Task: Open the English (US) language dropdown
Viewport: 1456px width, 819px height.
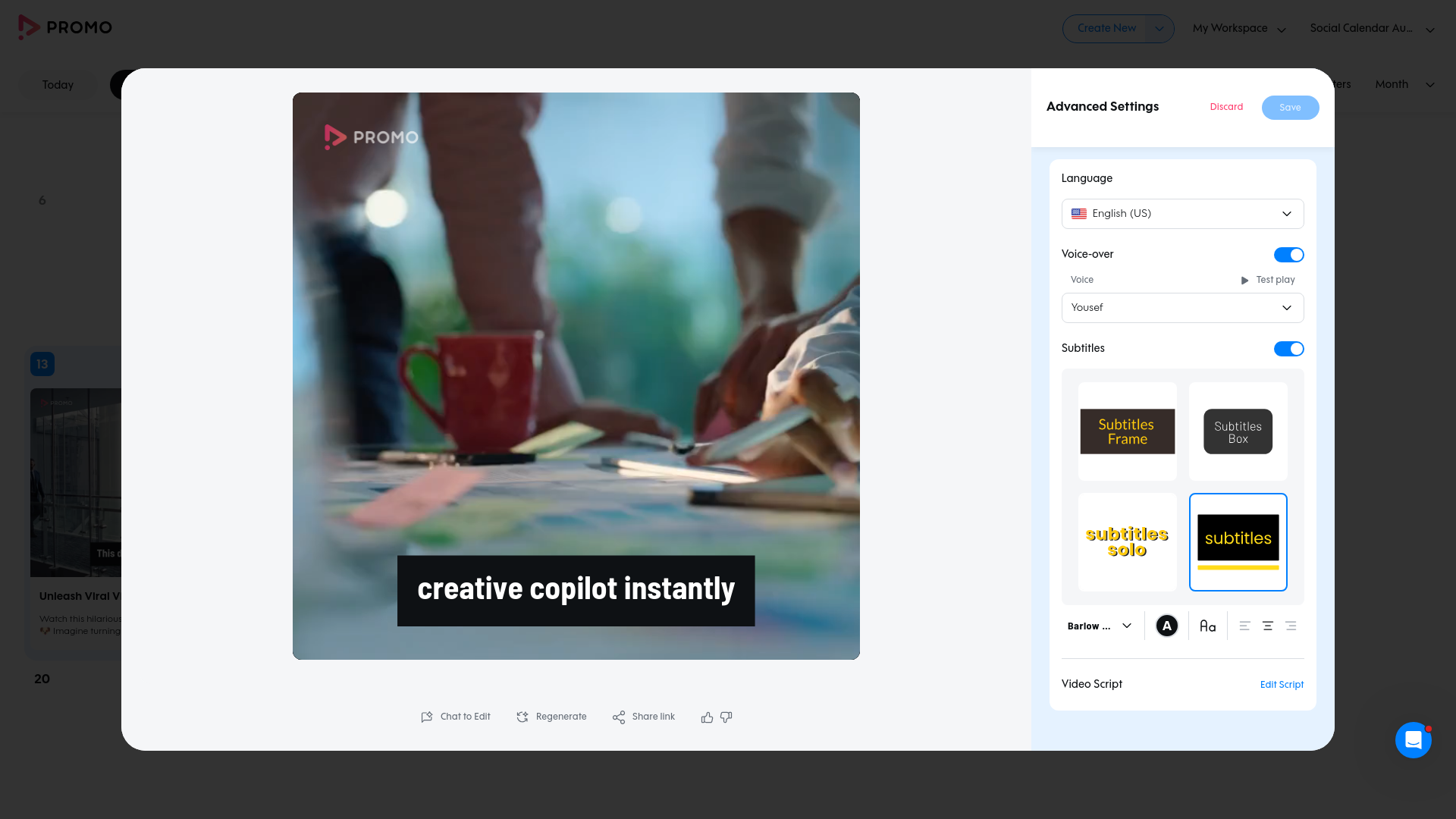Action: [x=1182, y=214]
